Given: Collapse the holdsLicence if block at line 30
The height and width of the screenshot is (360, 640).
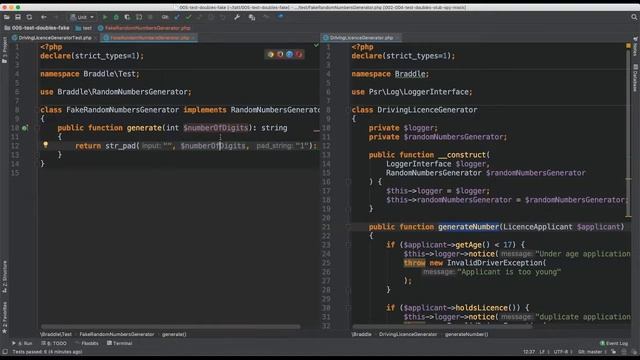Looking at the screenshot, I should [x=349, y=308].
